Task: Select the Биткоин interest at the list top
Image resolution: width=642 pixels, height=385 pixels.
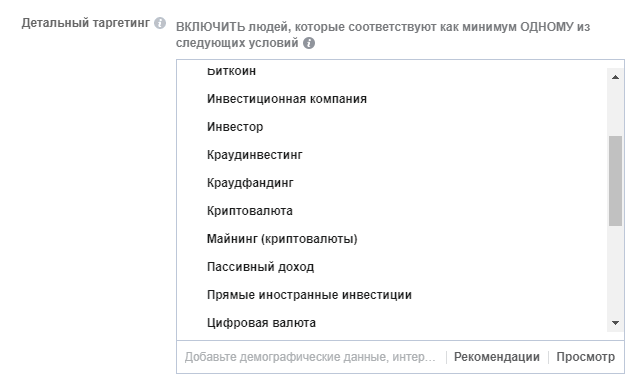Action: point(231,71)
